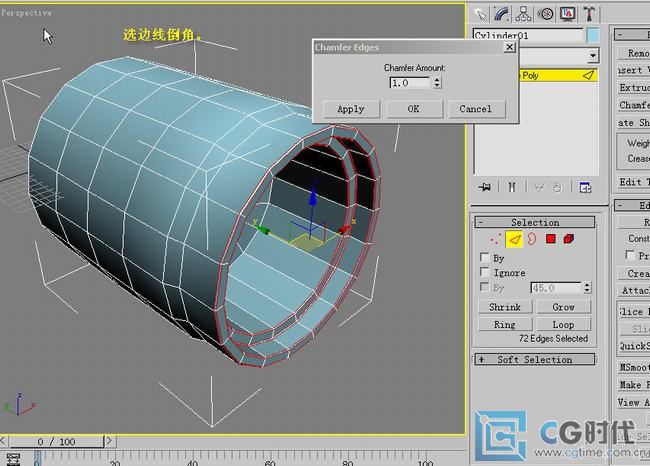Enable the Ignore Backfacing checkbox

click(x=484, y=272)
